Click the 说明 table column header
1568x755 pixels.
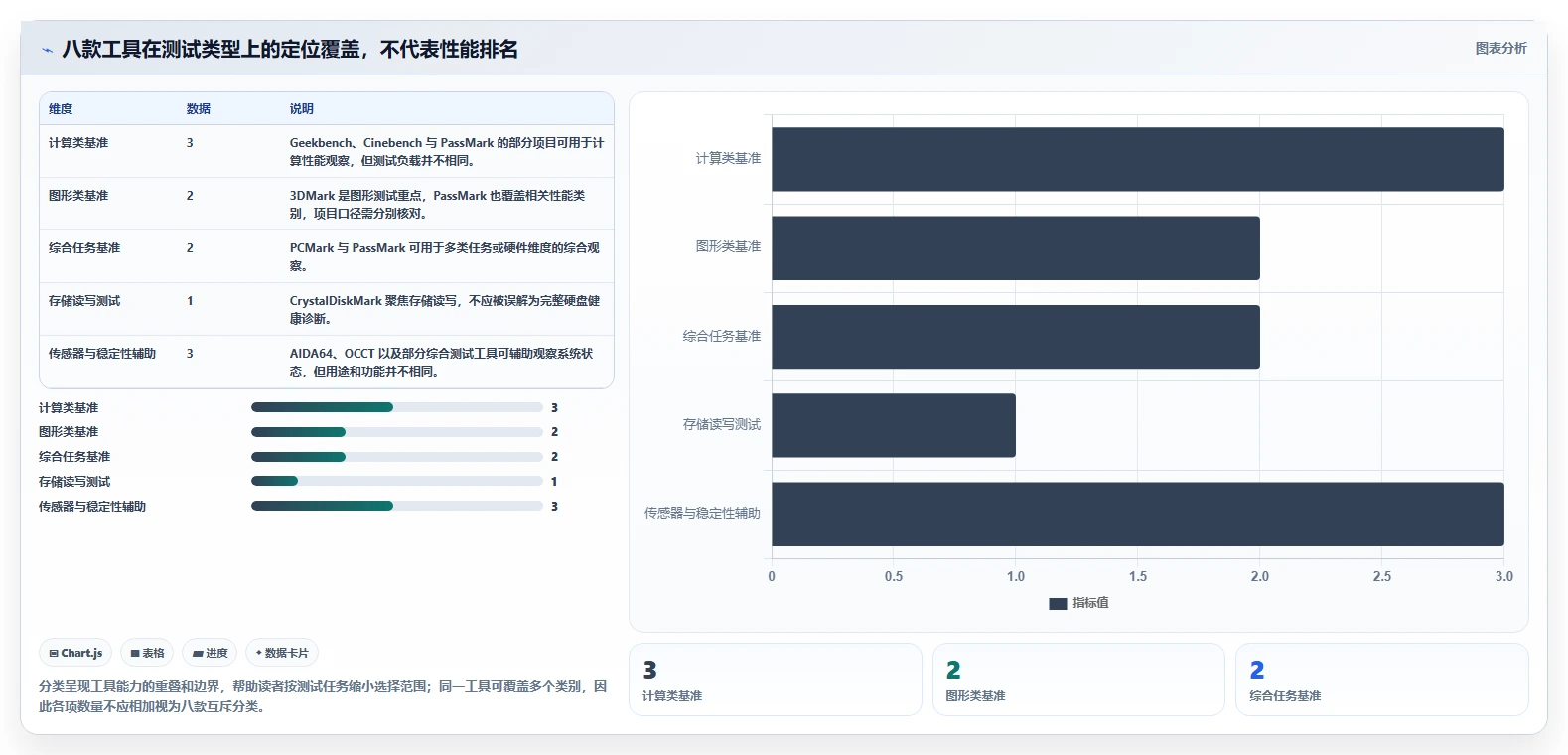tap(302, 109)
